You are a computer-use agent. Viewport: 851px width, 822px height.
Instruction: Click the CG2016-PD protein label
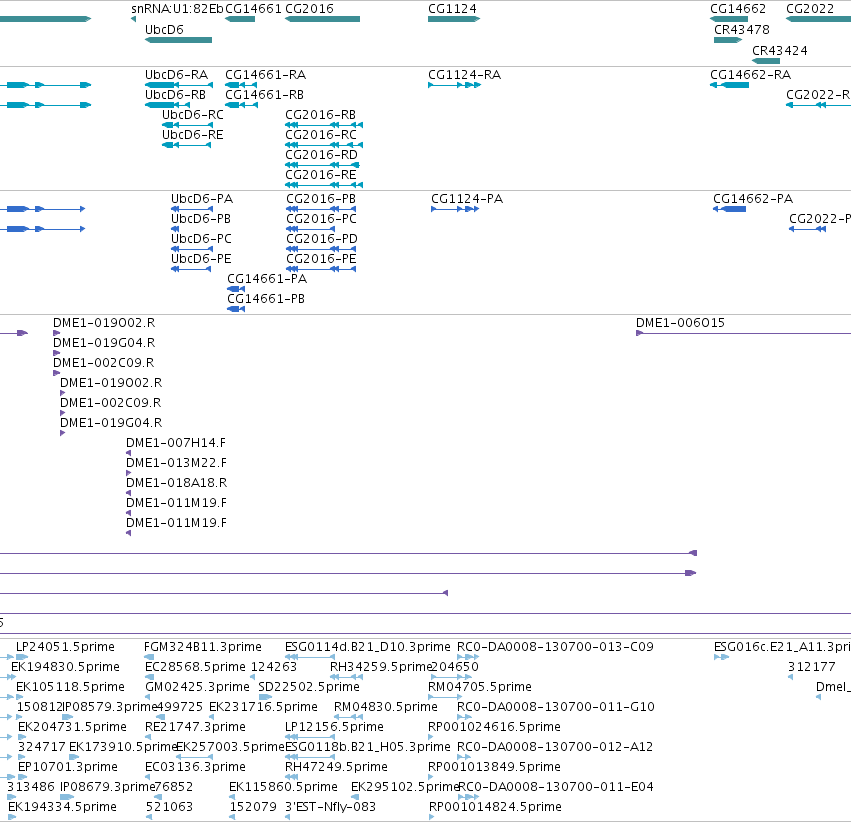tap(322, 239)
